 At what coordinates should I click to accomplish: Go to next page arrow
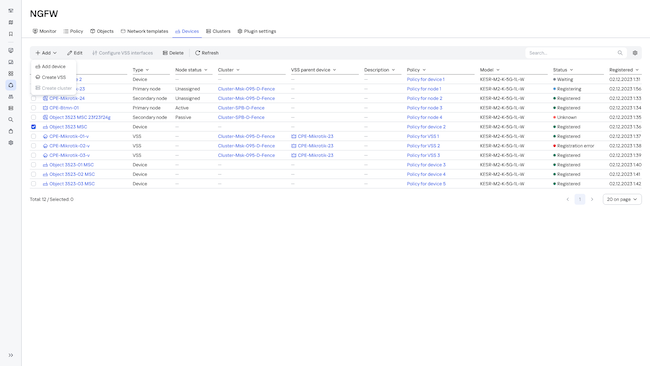click(592, 199)
